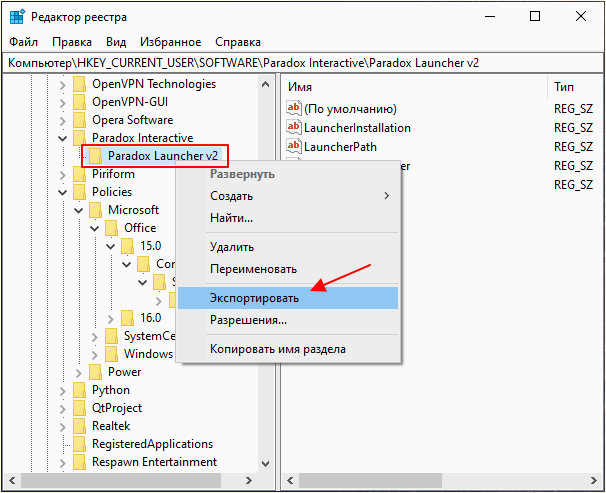Click the Office folder icon
606x493 pixels.
[x=111, y=228]
